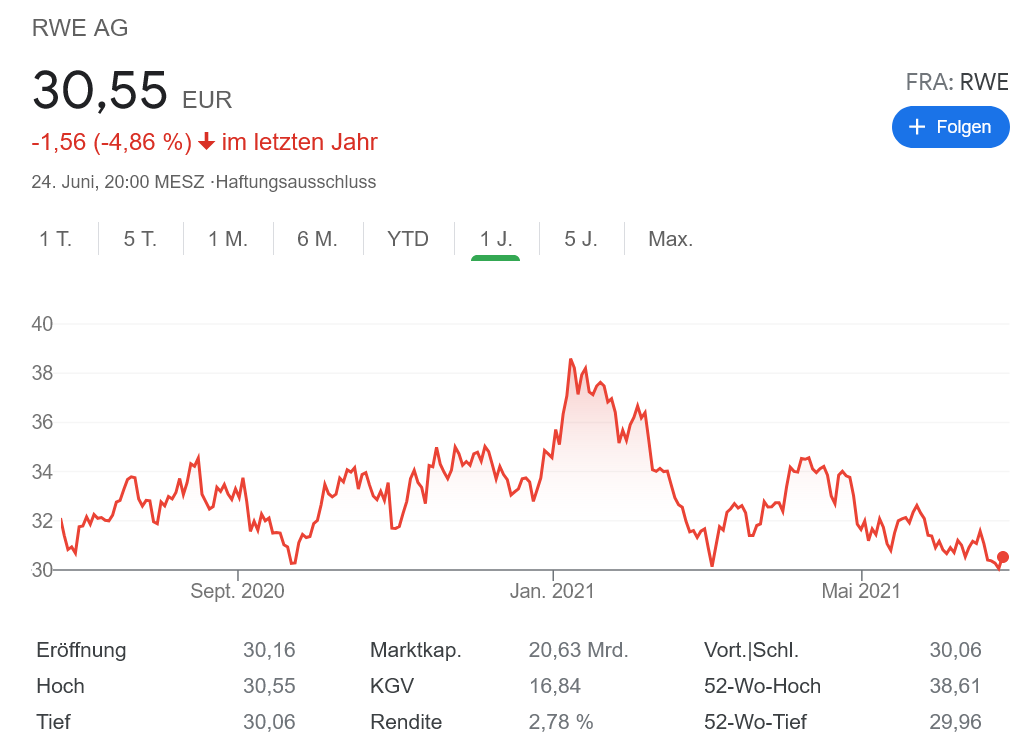Screen dimensions: 1020x756
Task: Switch to the 5 T. time range
Action: click(x=139, y=238)
